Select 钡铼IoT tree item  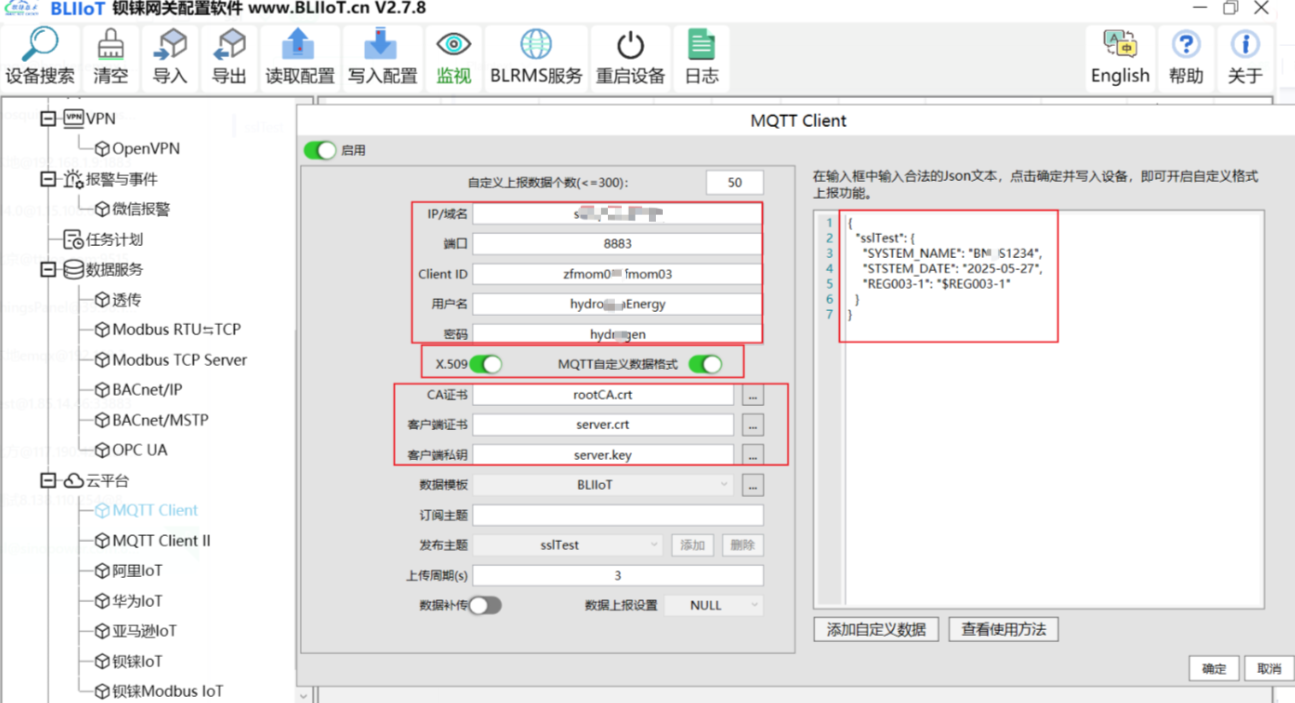pos(128,661)
